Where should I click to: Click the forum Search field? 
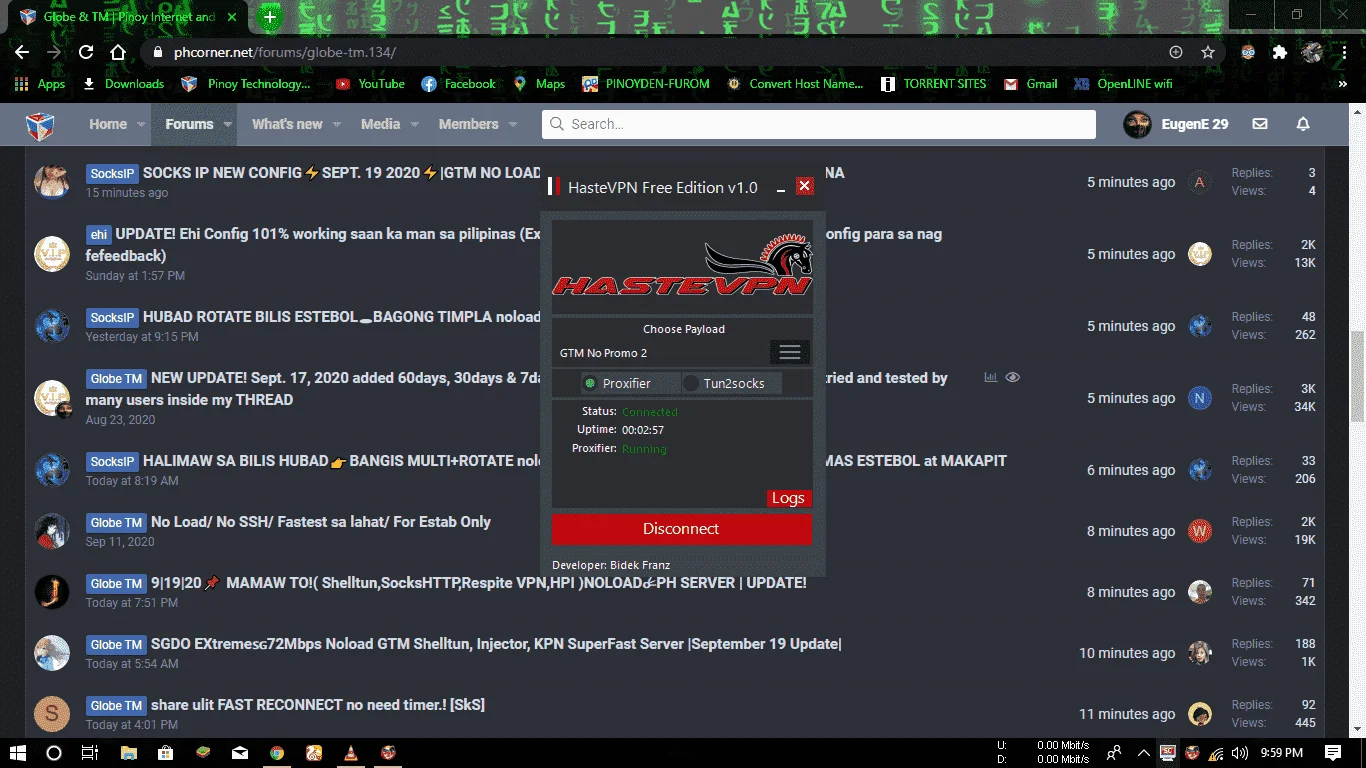(819, 124)
